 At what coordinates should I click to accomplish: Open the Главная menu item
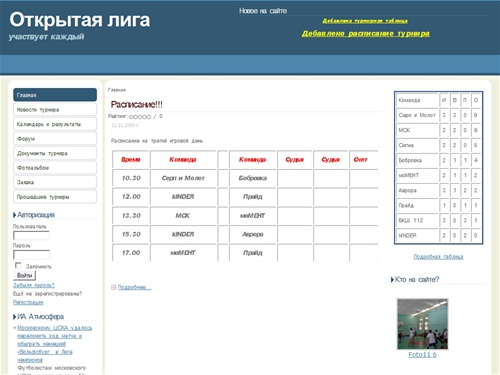pos(55,95)
